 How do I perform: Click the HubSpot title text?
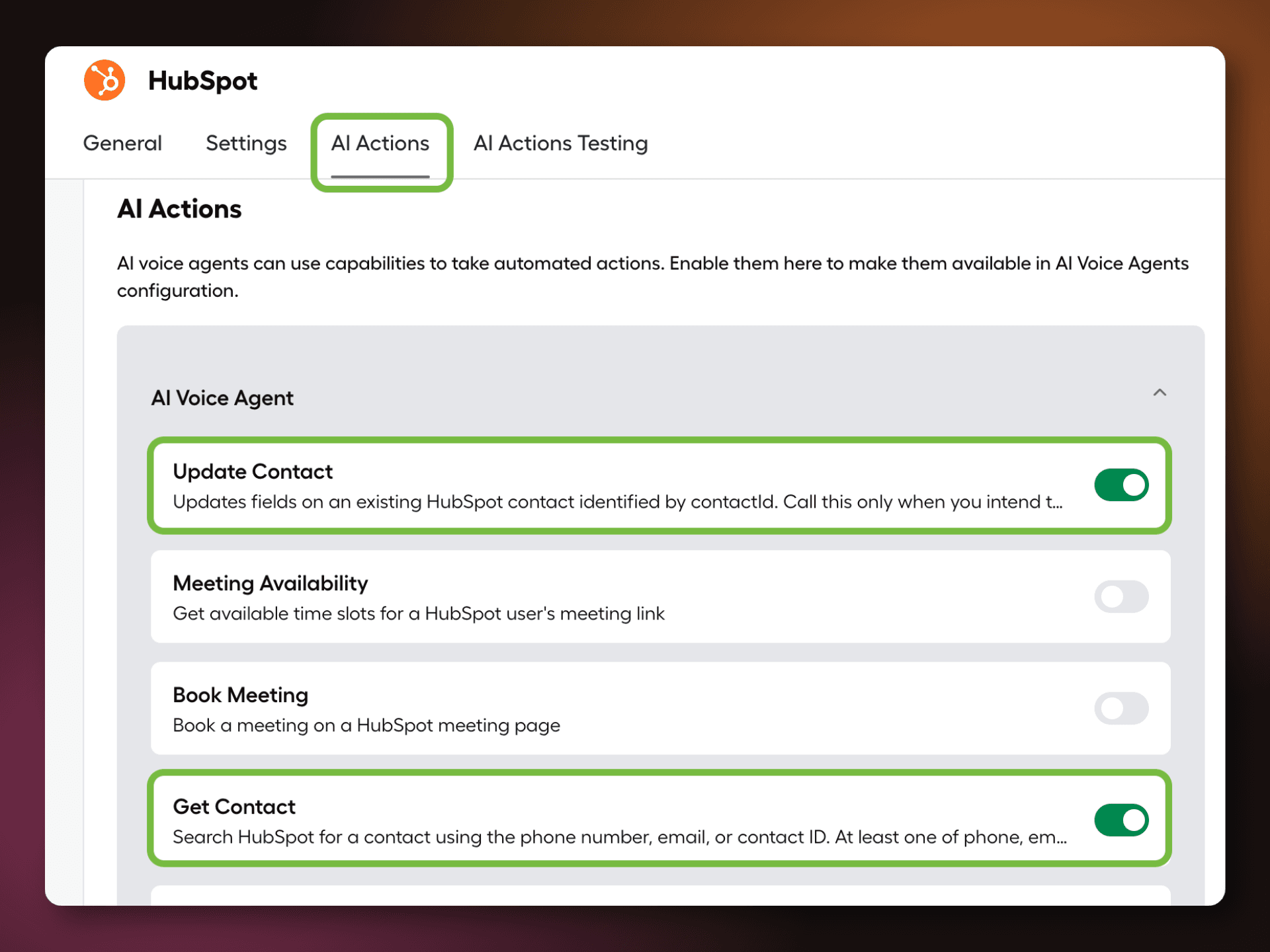click(x=202, y=81)
